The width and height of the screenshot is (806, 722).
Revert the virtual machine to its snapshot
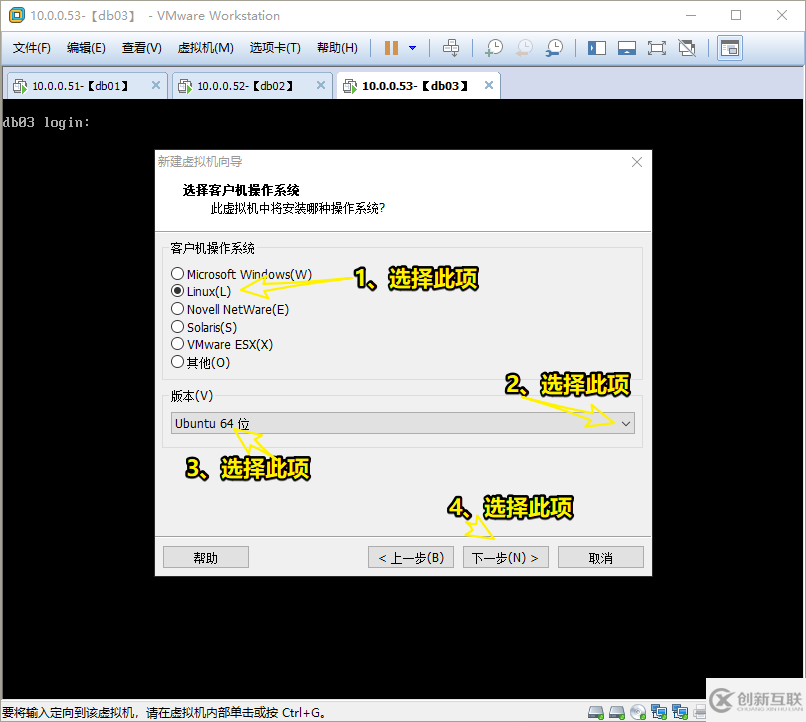tap(524, 48)
